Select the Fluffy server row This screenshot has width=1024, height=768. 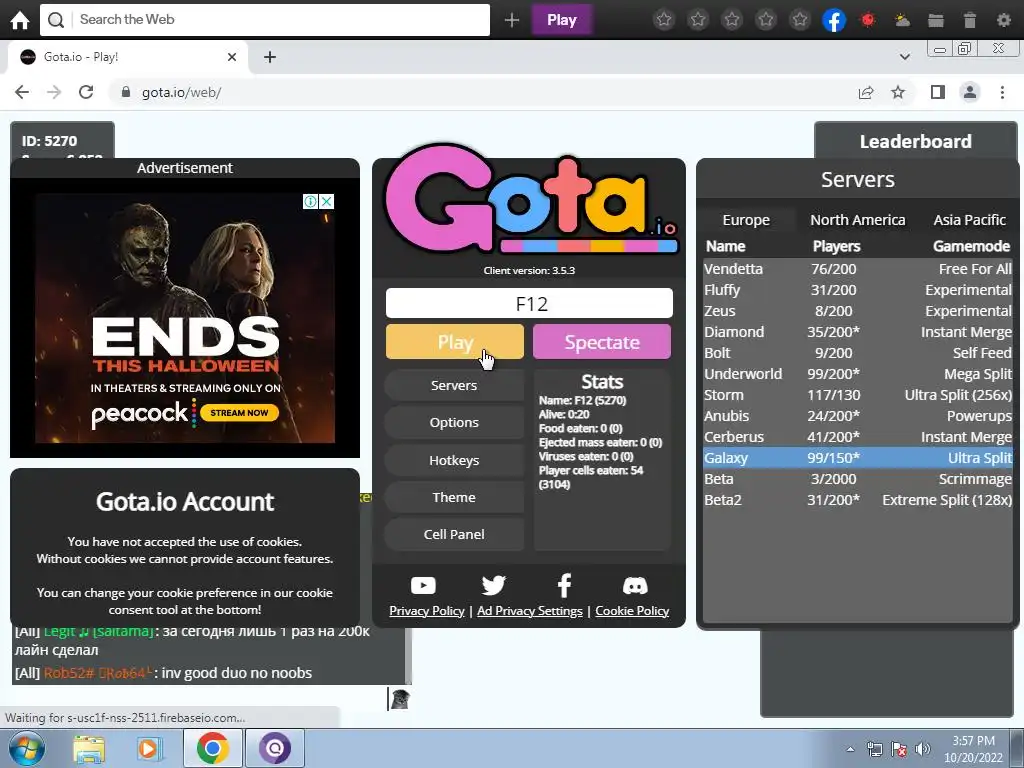click(857, 290)
